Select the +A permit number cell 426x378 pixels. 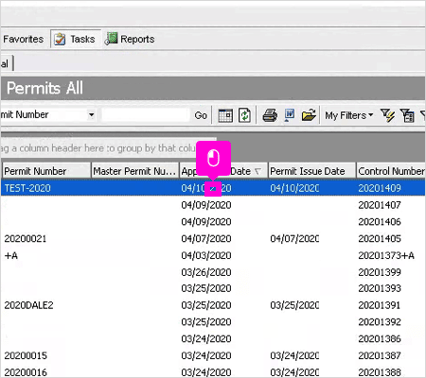click(11, 255)
